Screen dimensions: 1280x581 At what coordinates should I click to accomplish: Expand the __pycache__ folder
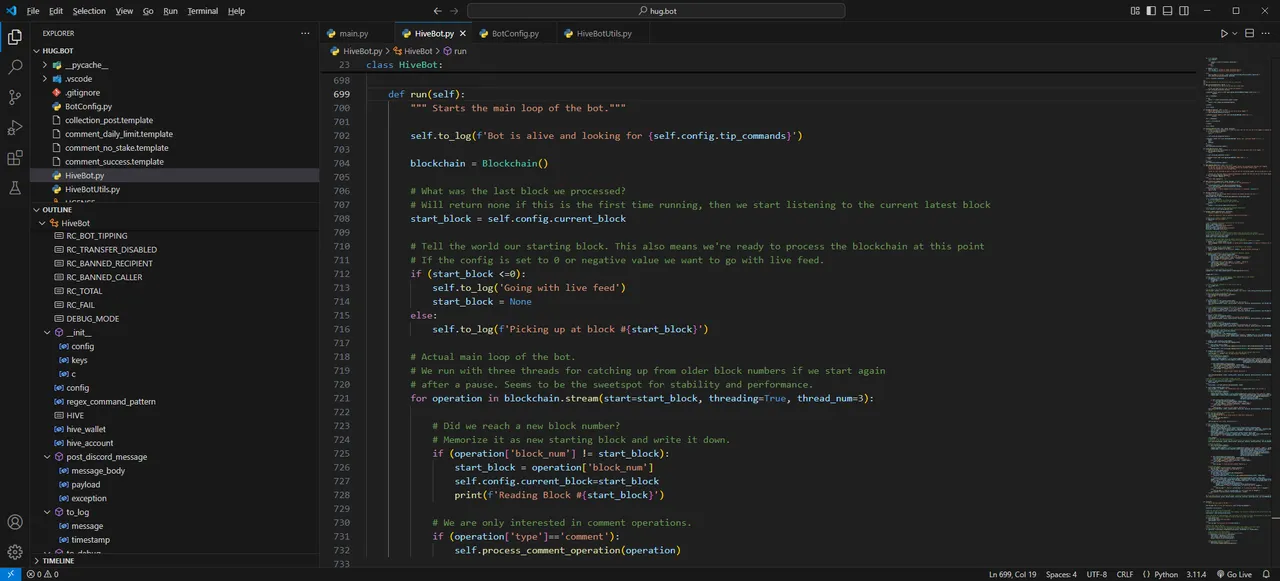(x=45, y=65)
